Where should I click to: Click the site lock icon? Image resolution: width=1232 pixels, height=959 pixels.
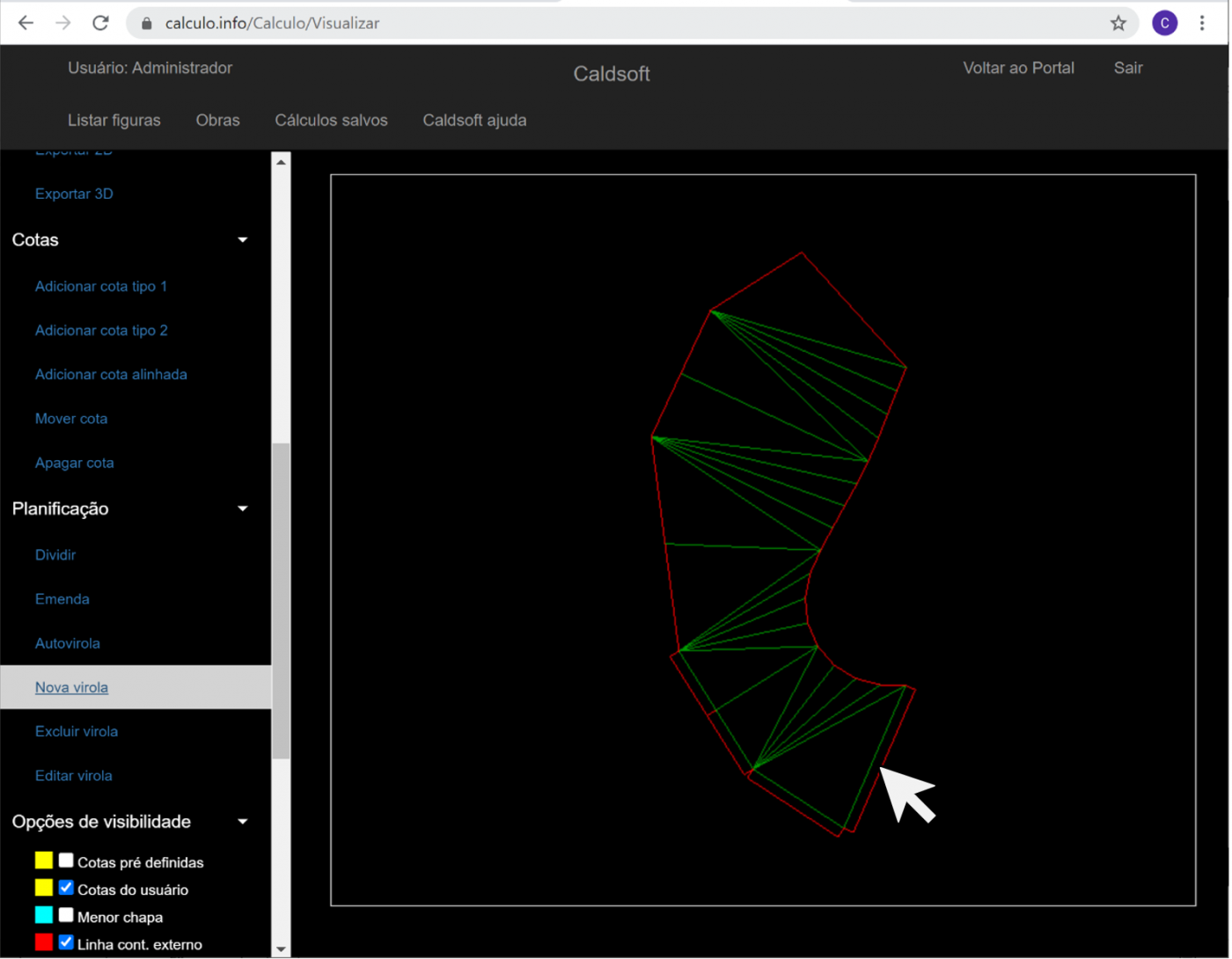point(147,24)
